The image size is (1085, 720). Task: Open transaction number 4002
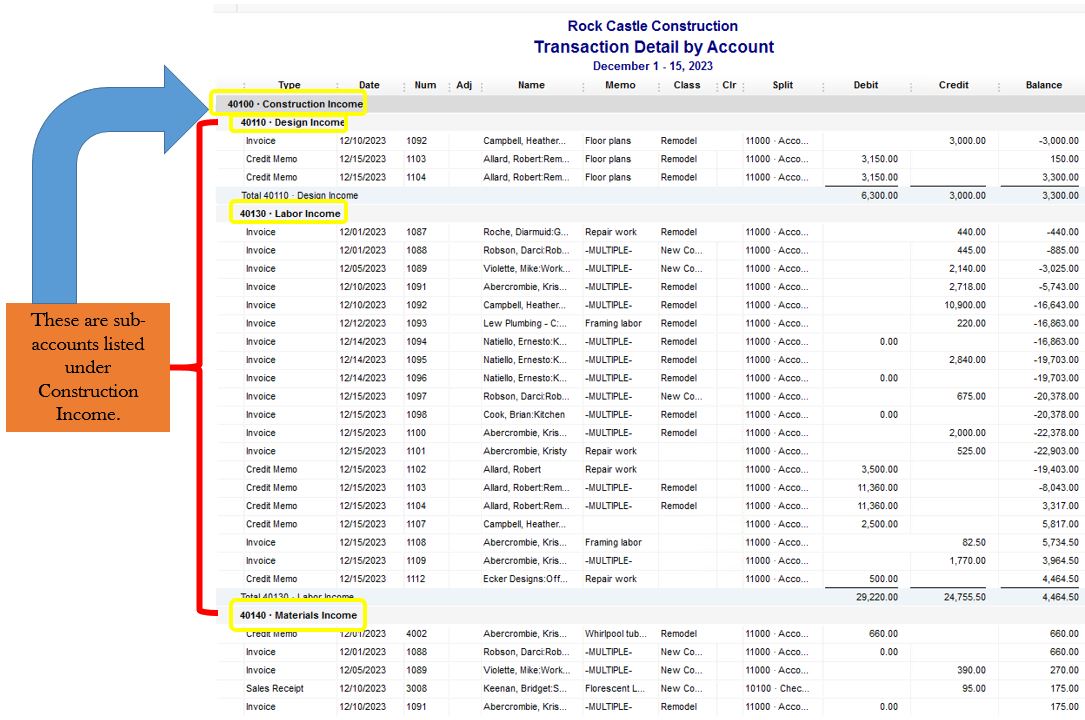click(417, 634)
